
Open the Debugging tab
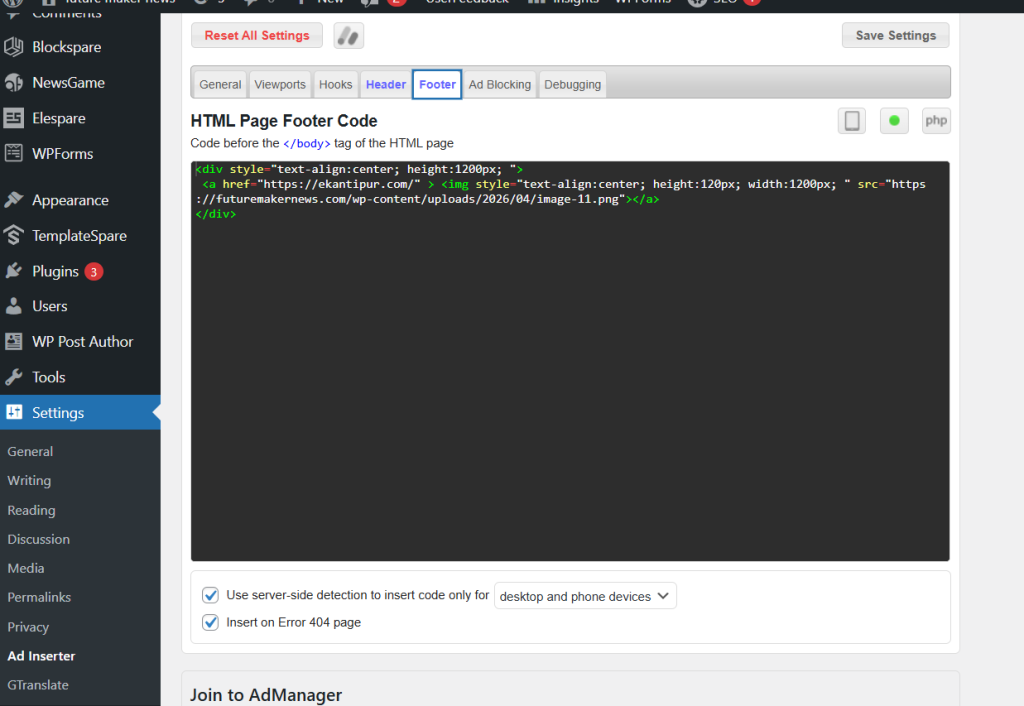572,85
